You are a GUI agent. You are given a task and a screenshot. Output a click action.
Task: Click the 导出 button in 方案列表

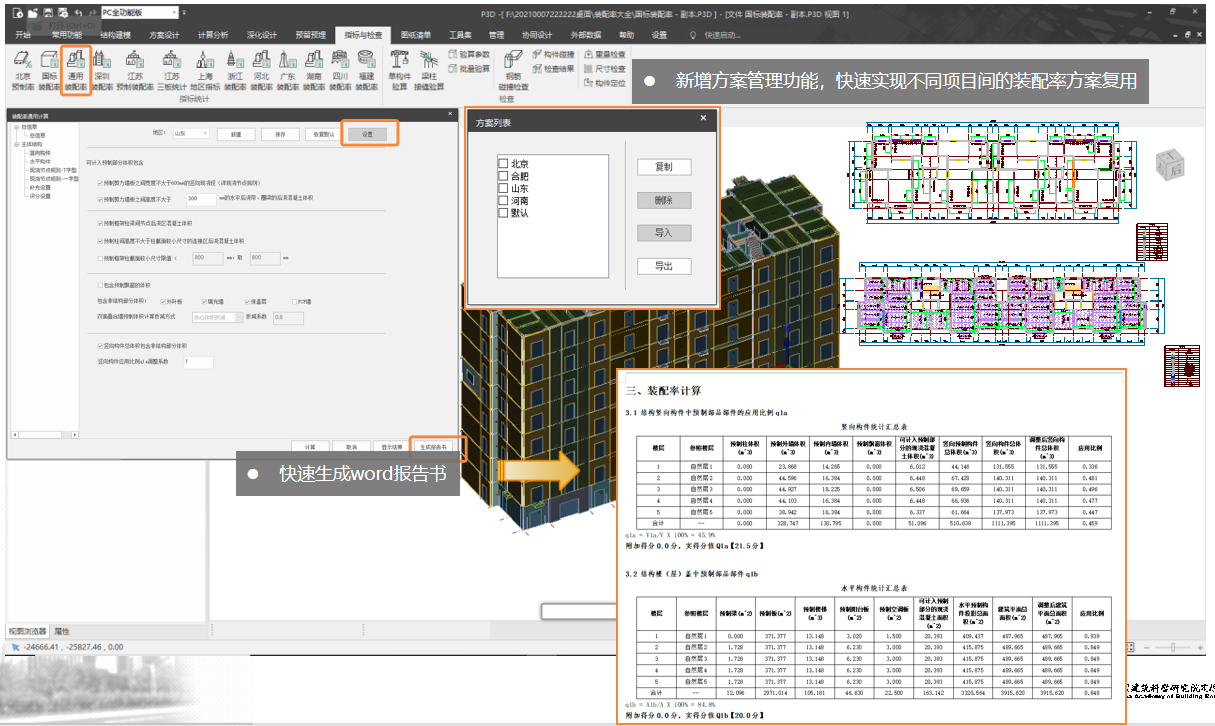coord(663,267)
